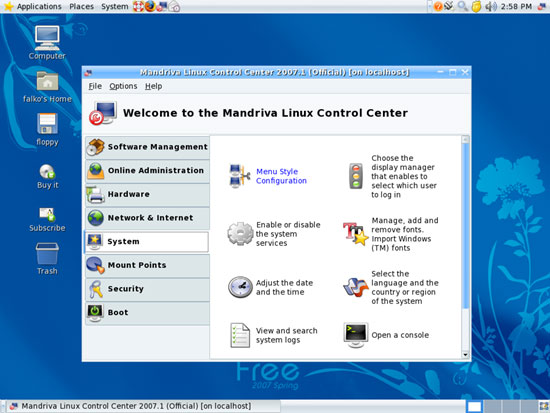
Task: Open the Buy it desktop icon
Action: tap(47, 171)
